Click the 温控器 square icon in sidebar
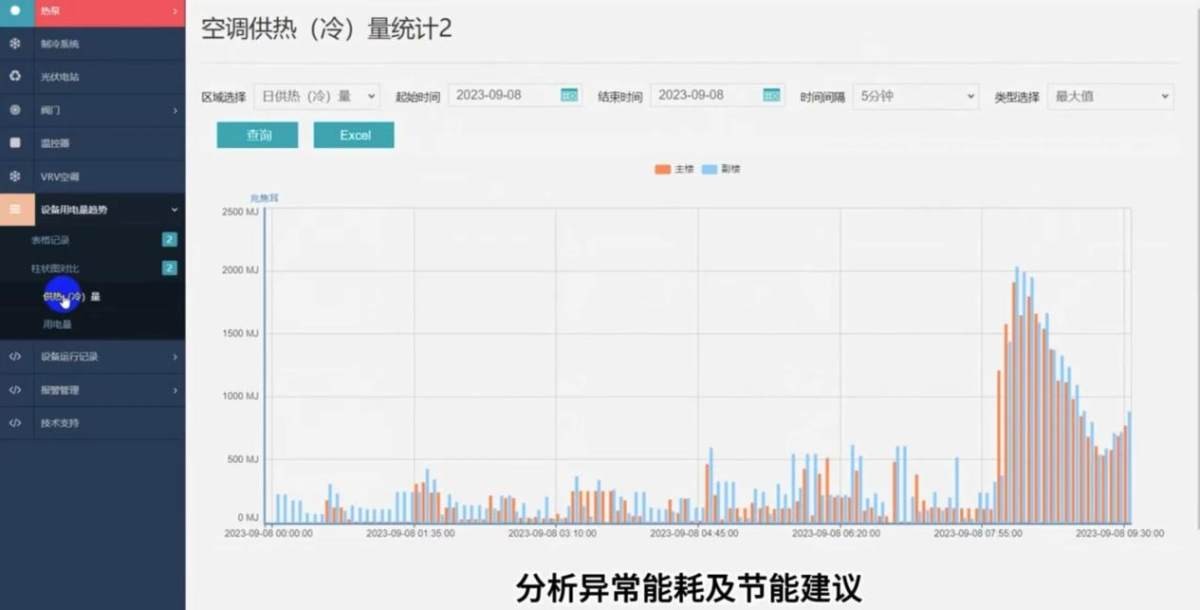Viewport: 1200px width, 610px height. [15, 143]
